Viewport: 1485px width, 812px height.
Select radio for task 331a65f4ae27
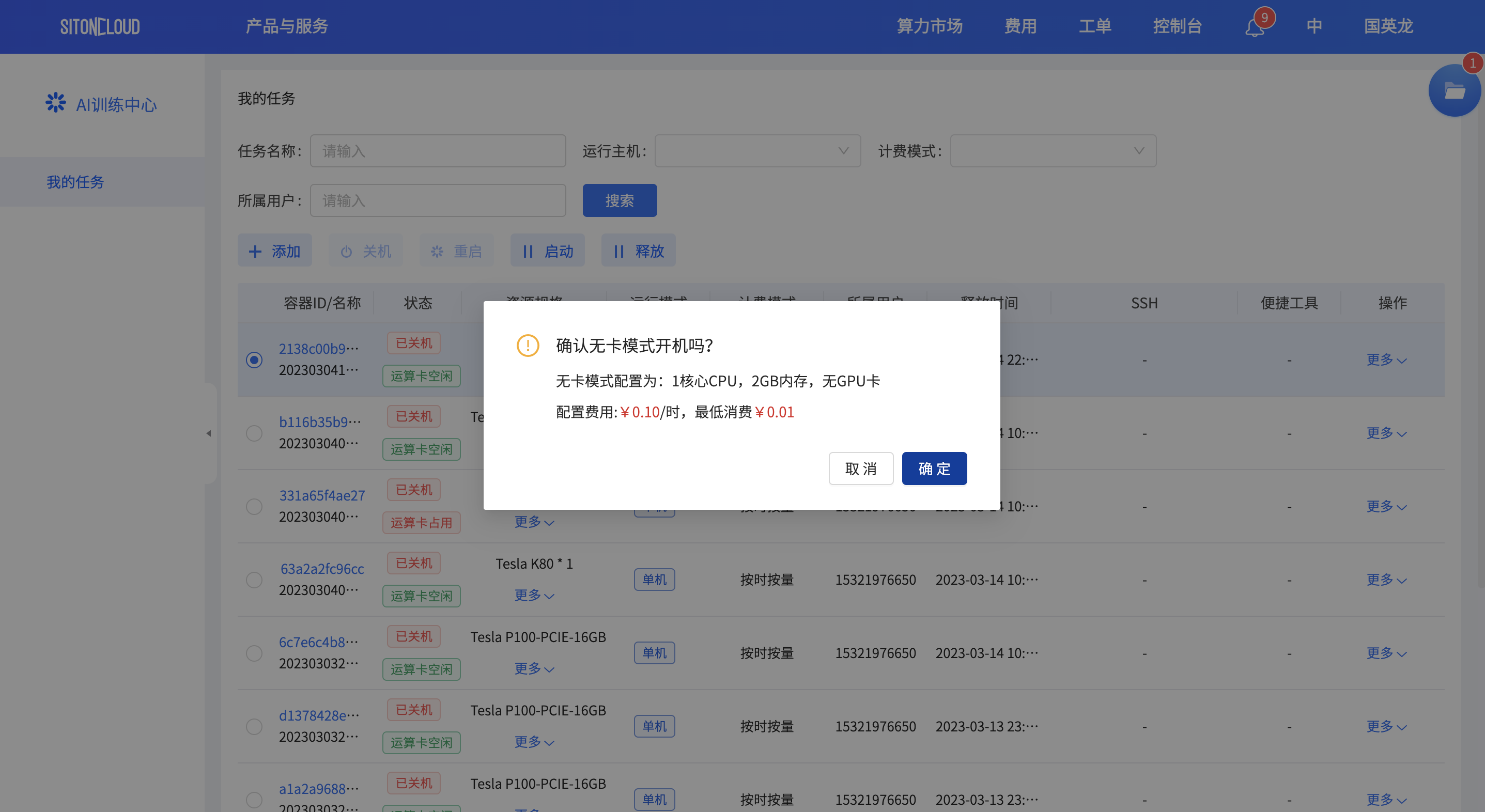point(254,506)
